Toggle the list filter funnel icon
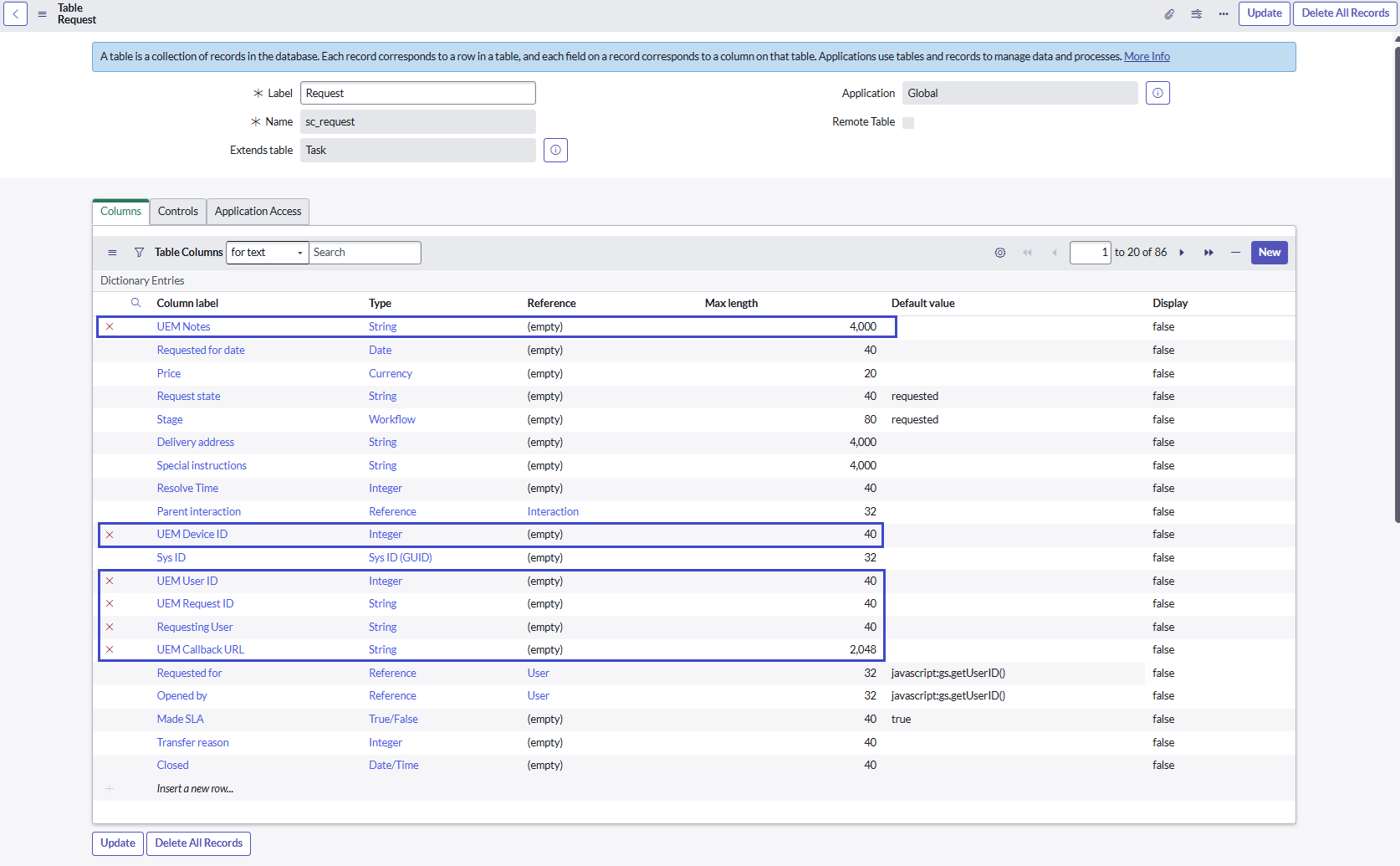 tap(139, 253)
